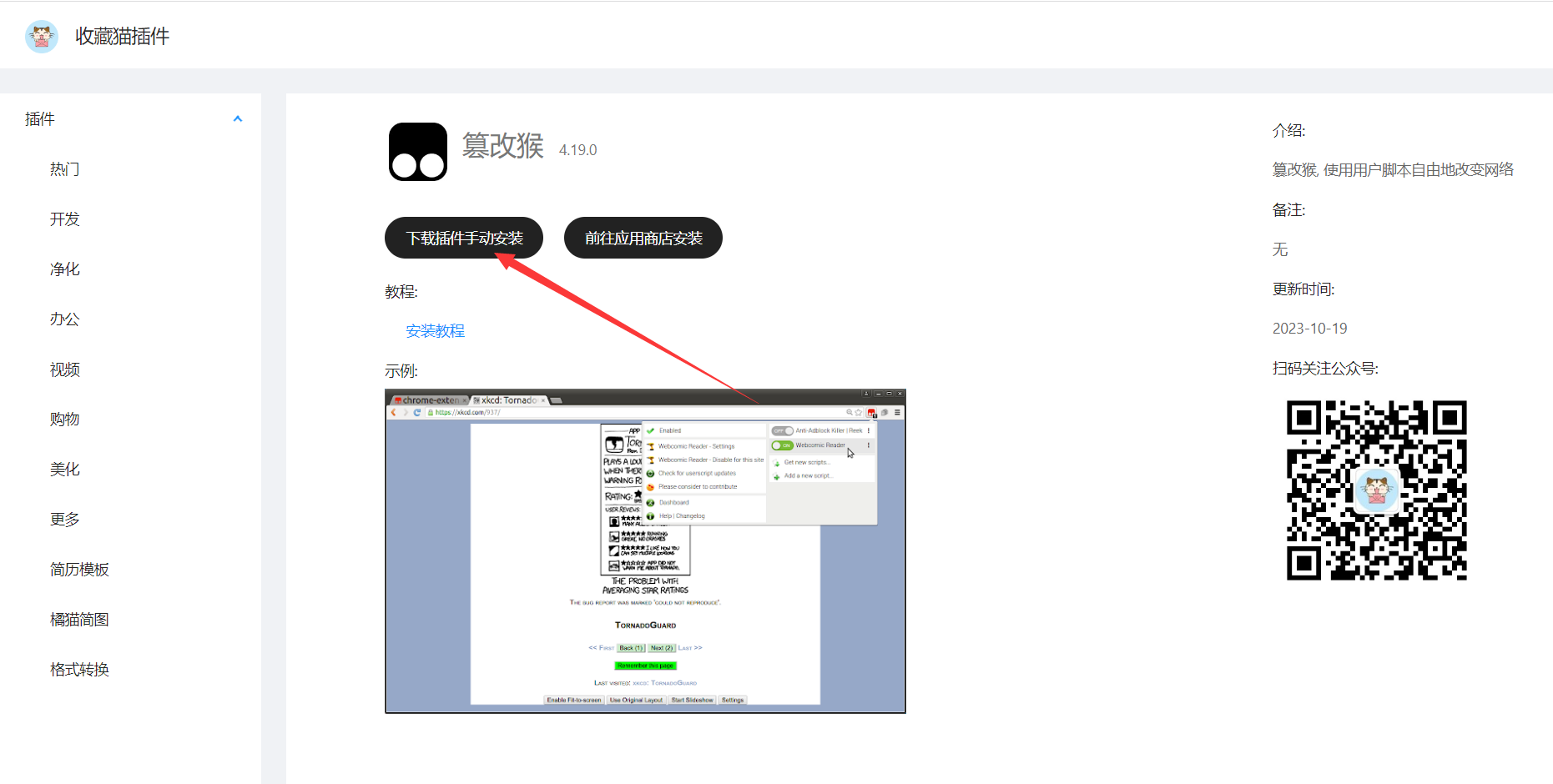Collapse the 插件 sidebar section chevron

(238, 119)
